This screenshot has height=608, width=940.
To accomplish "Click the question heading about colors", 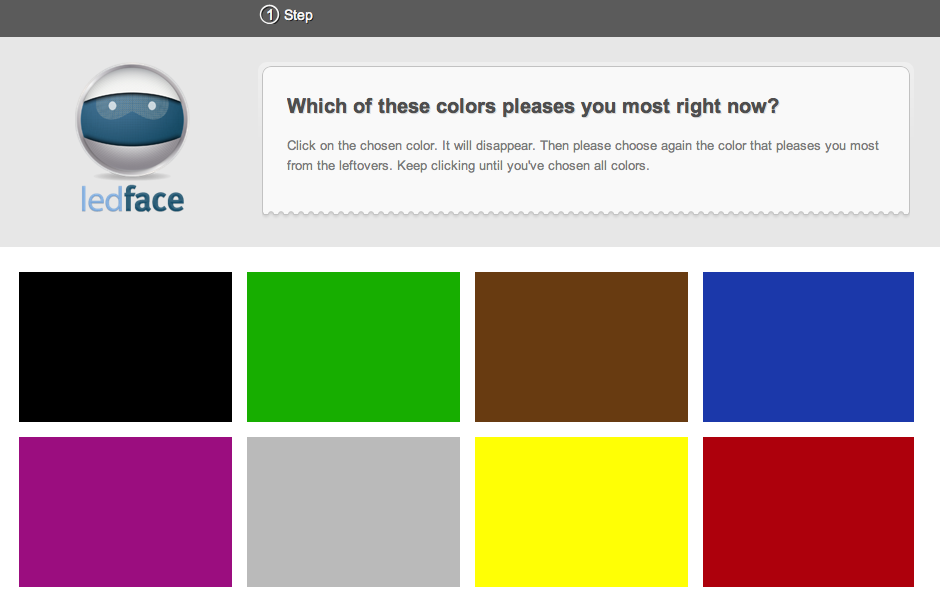I will [532, 106].
